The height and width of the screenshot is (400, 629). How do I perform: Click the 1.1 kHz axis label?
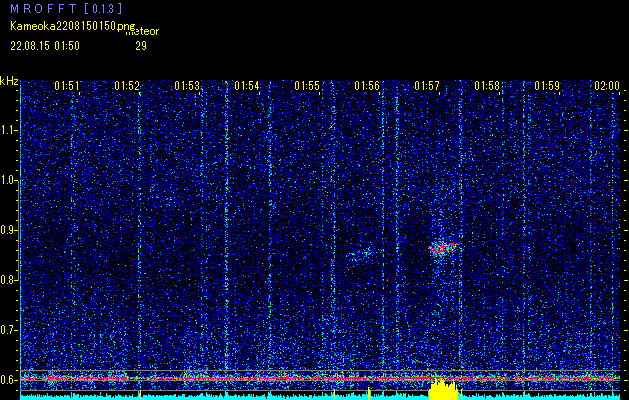tap(8, 130)
